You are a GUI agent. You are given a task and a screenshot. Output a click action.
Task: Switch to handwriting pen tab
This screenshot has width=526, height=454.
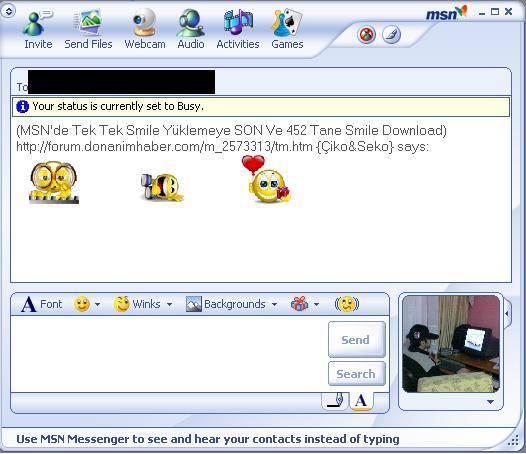335,401
